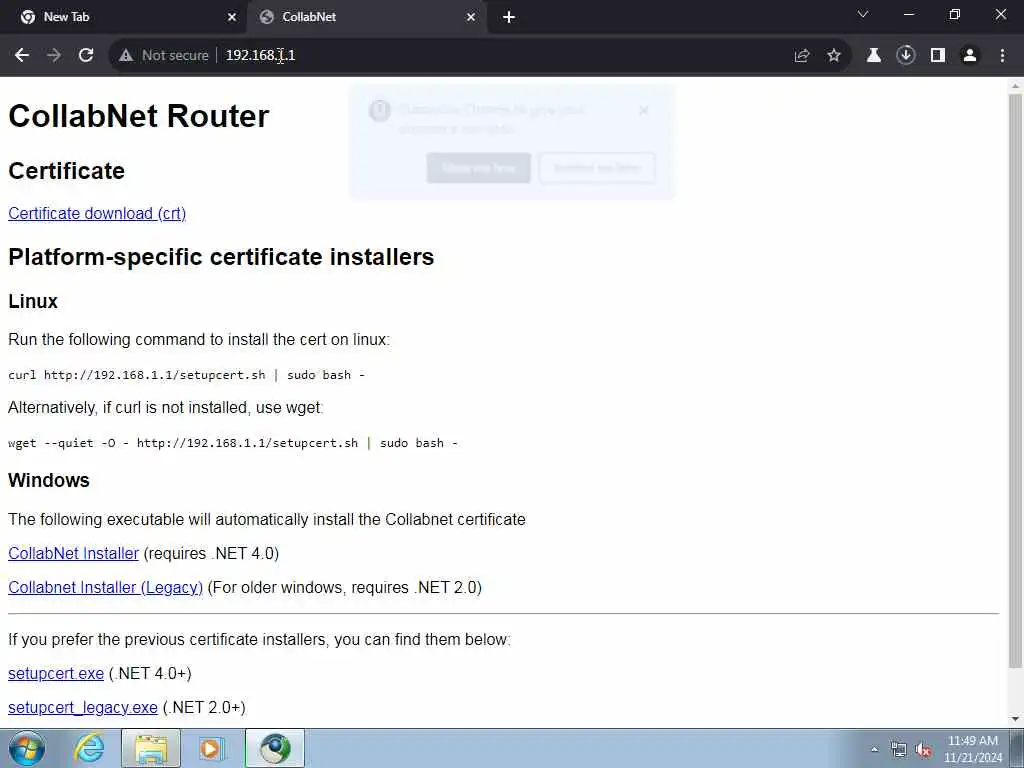Click Certificate download (crt) link
The image size is (1024, 768).
(x=97, y=214)
